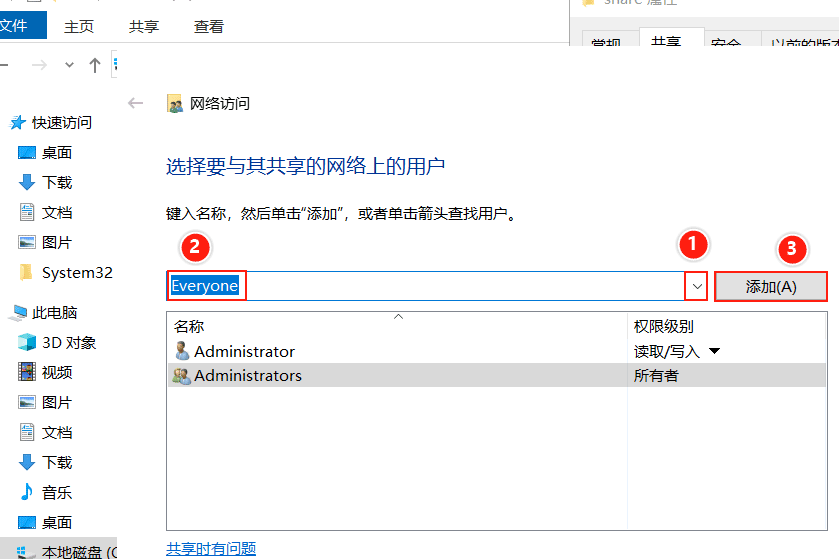Click the Administrators group icon
This screenshot has width=839, height=559.
(x=181, y=376)
